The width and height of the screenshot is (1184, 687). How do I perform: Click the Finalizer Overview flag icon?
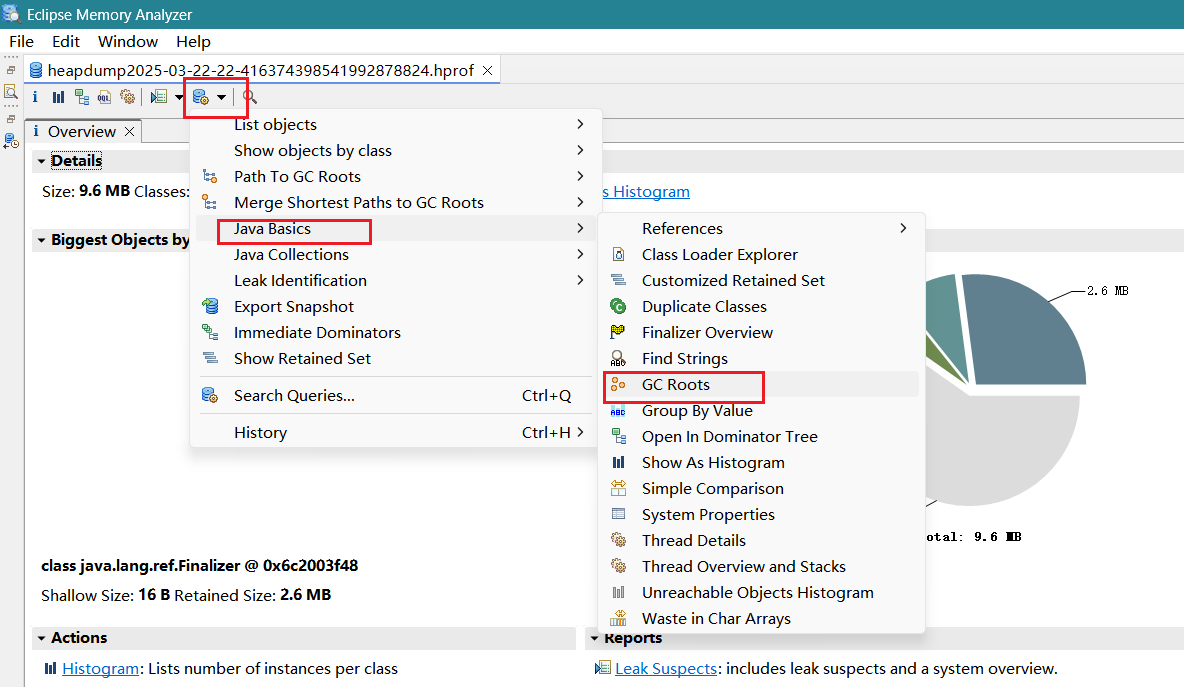point(618,332)
